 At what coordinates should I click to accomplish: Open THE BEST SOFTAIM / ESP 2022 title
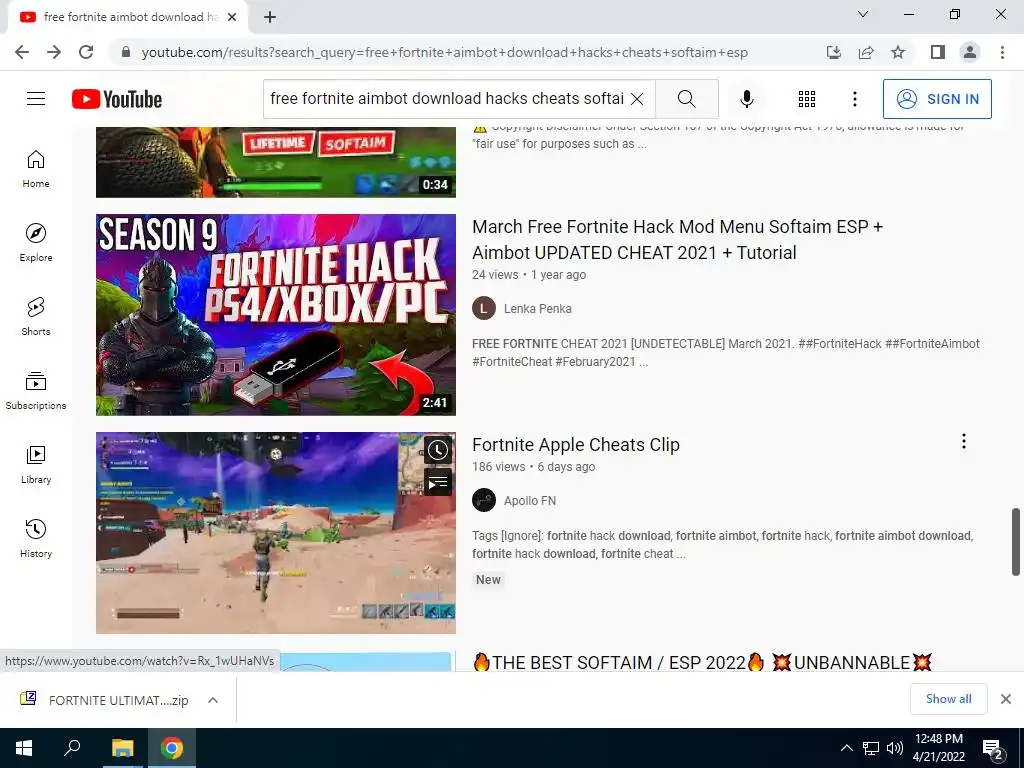click(702, 662)
